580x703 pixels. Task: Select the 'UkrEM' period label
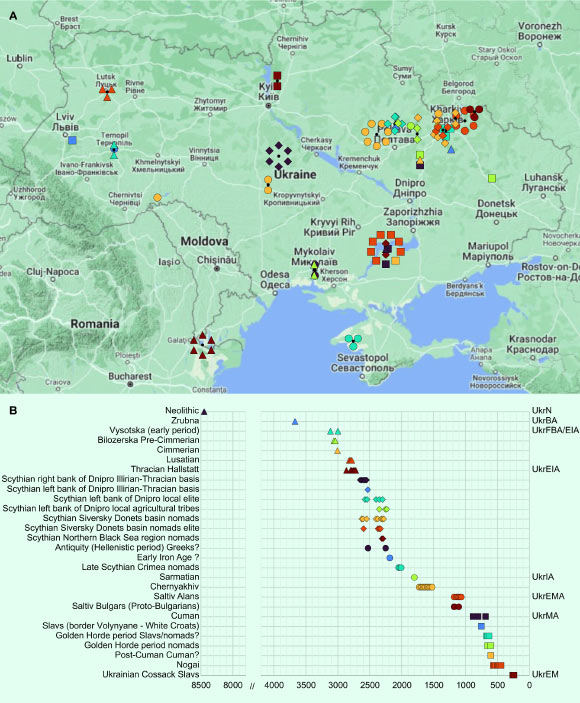pos(545,674)
